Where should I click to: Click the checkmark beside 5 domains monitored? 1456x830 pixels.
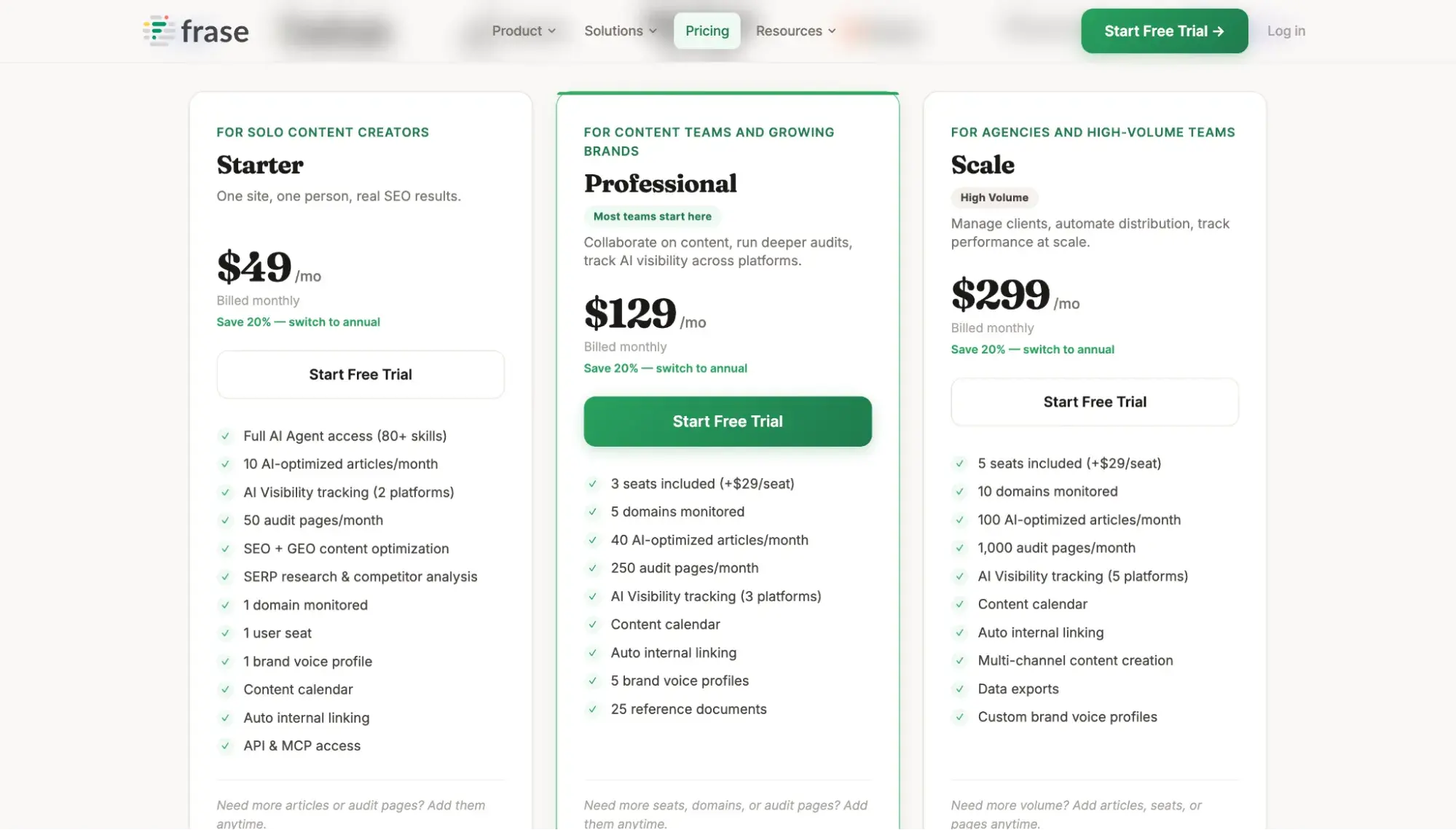[592, 512]
